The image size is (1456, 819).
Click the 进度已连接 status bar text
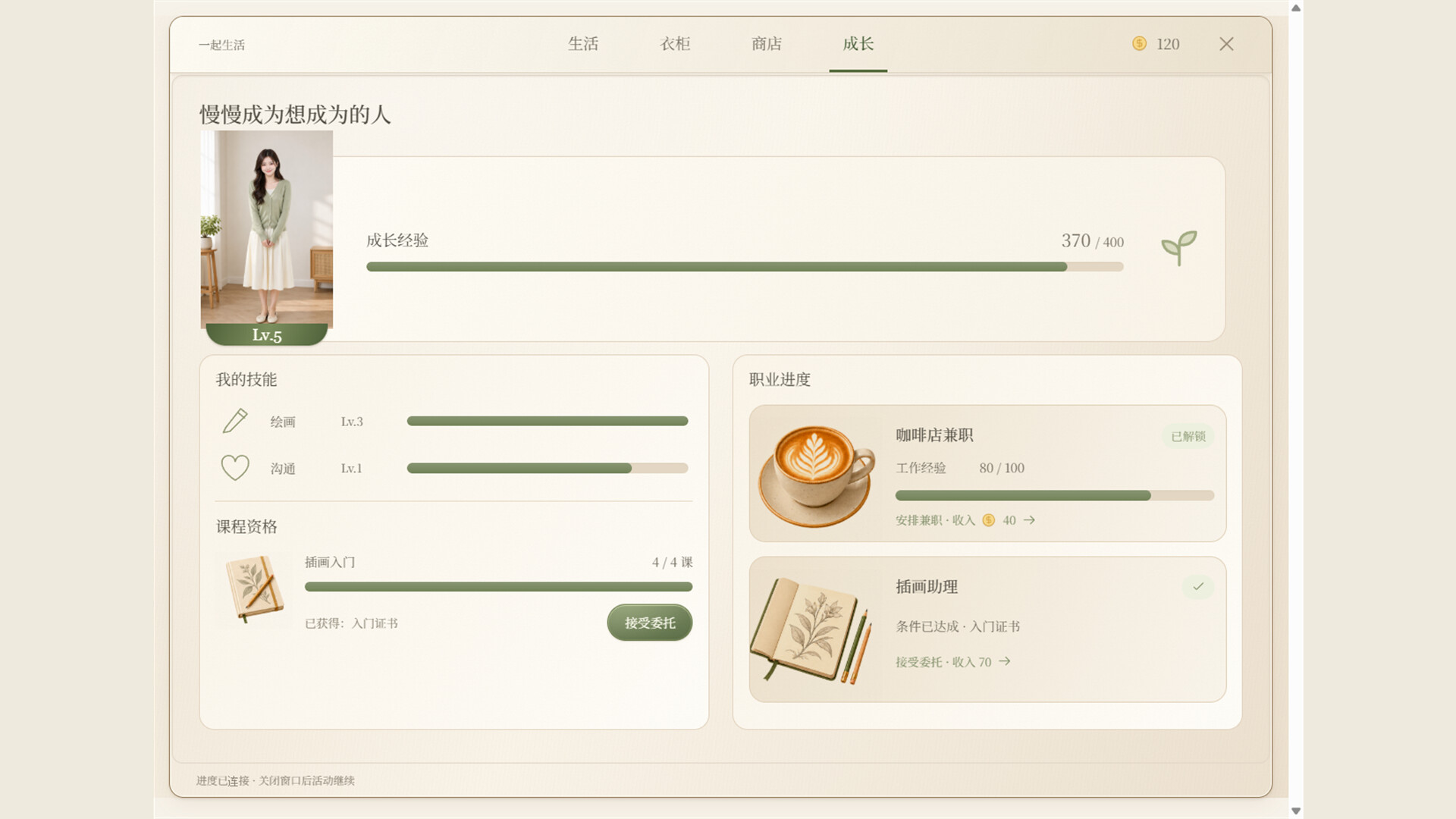[x=275, y=780]
